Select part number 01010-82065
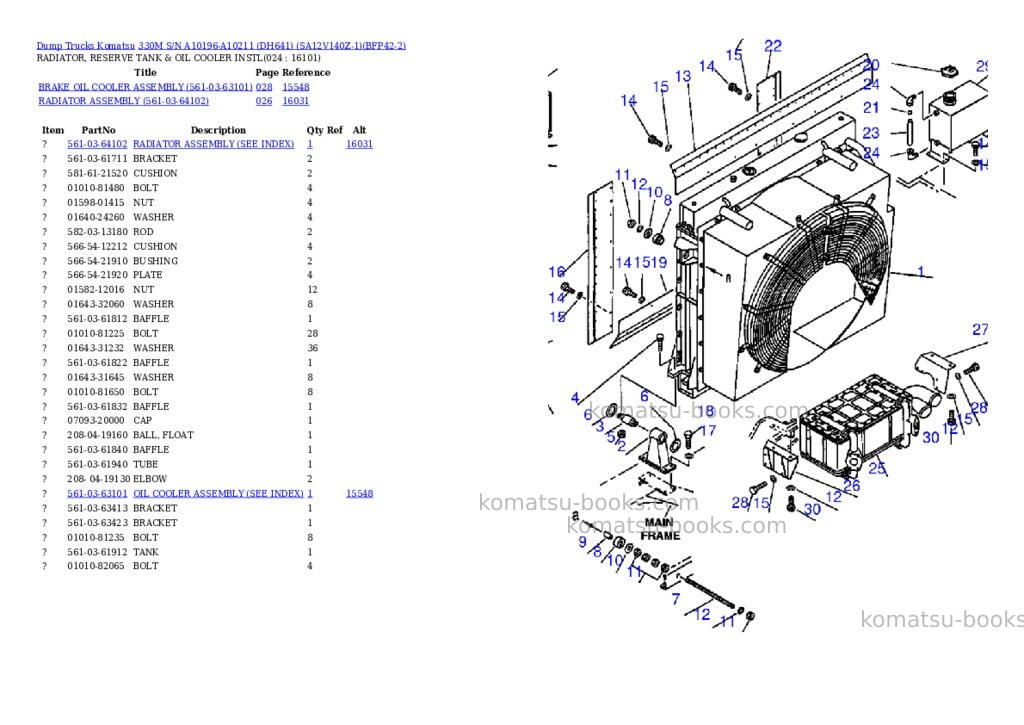Viewport: 1024px width, 725px height. tap(96, 566)
